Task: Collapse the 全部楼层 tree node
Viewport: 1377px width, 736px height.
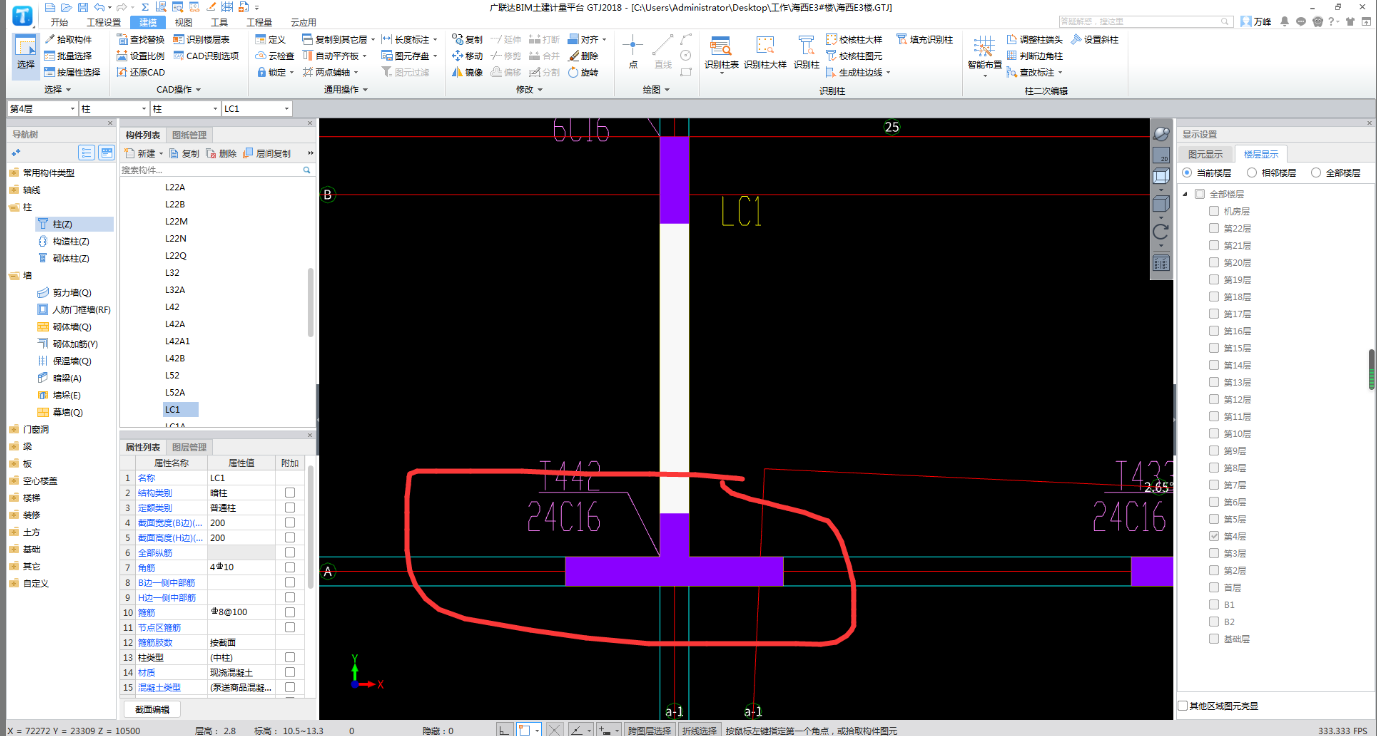Action: (x=1186, y=194)
